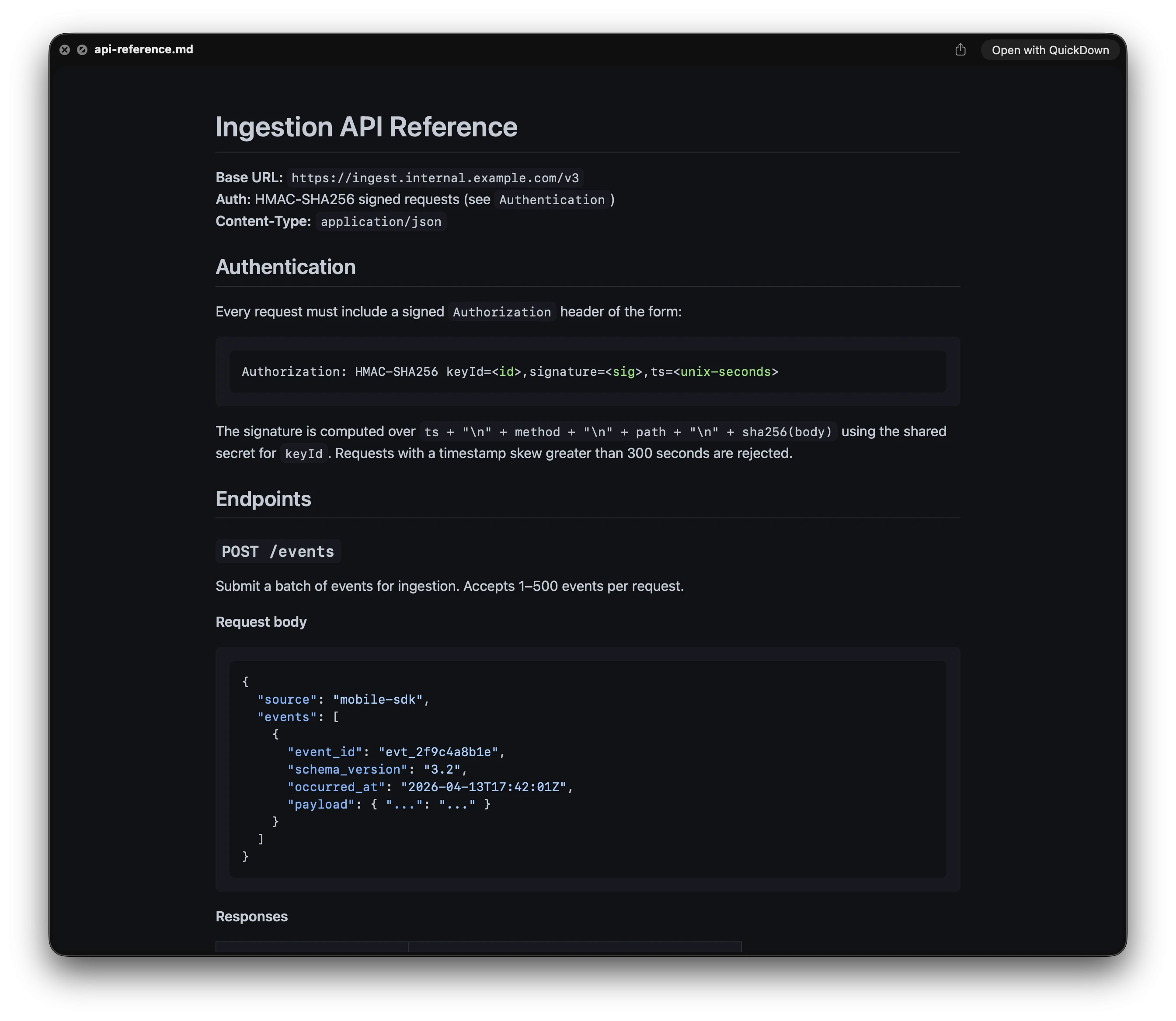Screen dimensions: 1176x1021
Task: Click the "events": [ JSON line
Action: coord(298,717)
